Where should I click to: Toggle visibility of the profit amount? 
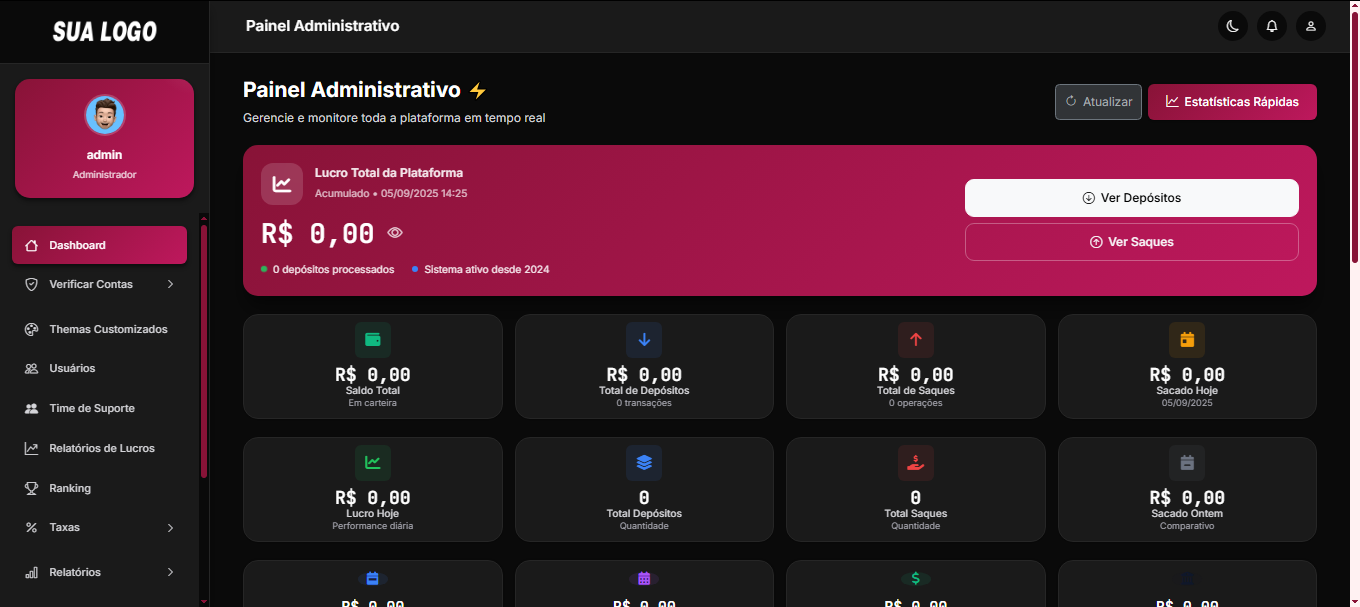pos(394,232)
